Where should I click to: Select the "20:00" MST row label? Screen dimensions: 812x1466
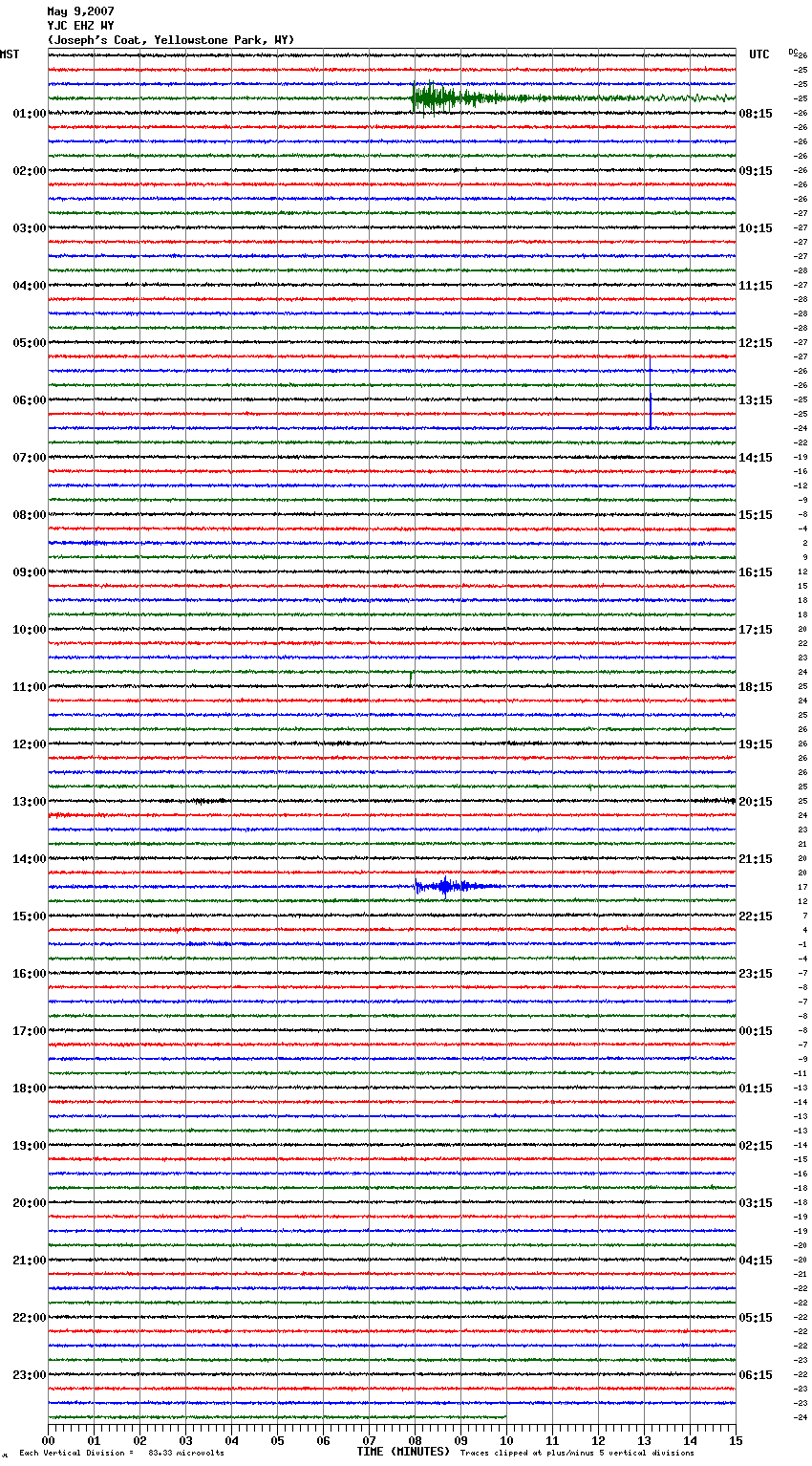30,1203
